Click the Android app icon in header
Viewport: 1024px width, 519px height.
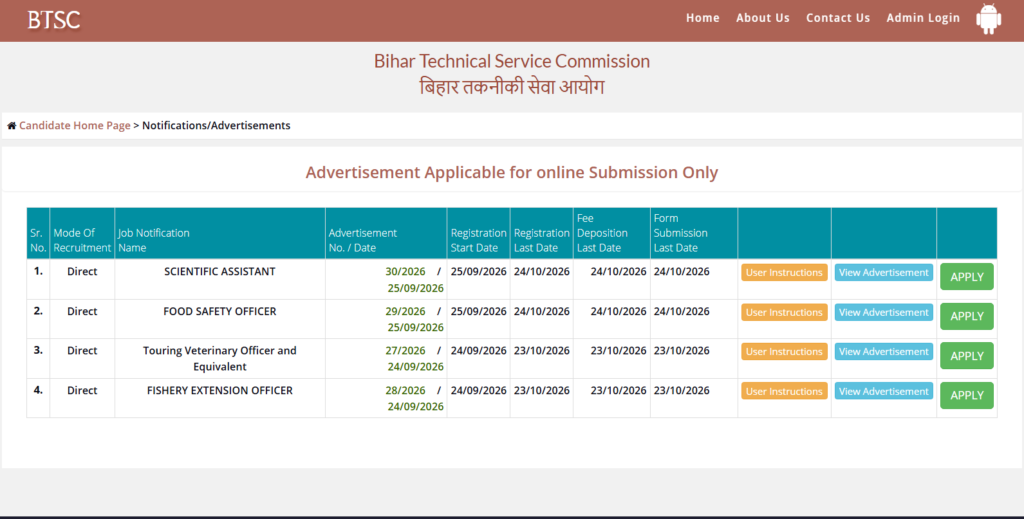988,19
